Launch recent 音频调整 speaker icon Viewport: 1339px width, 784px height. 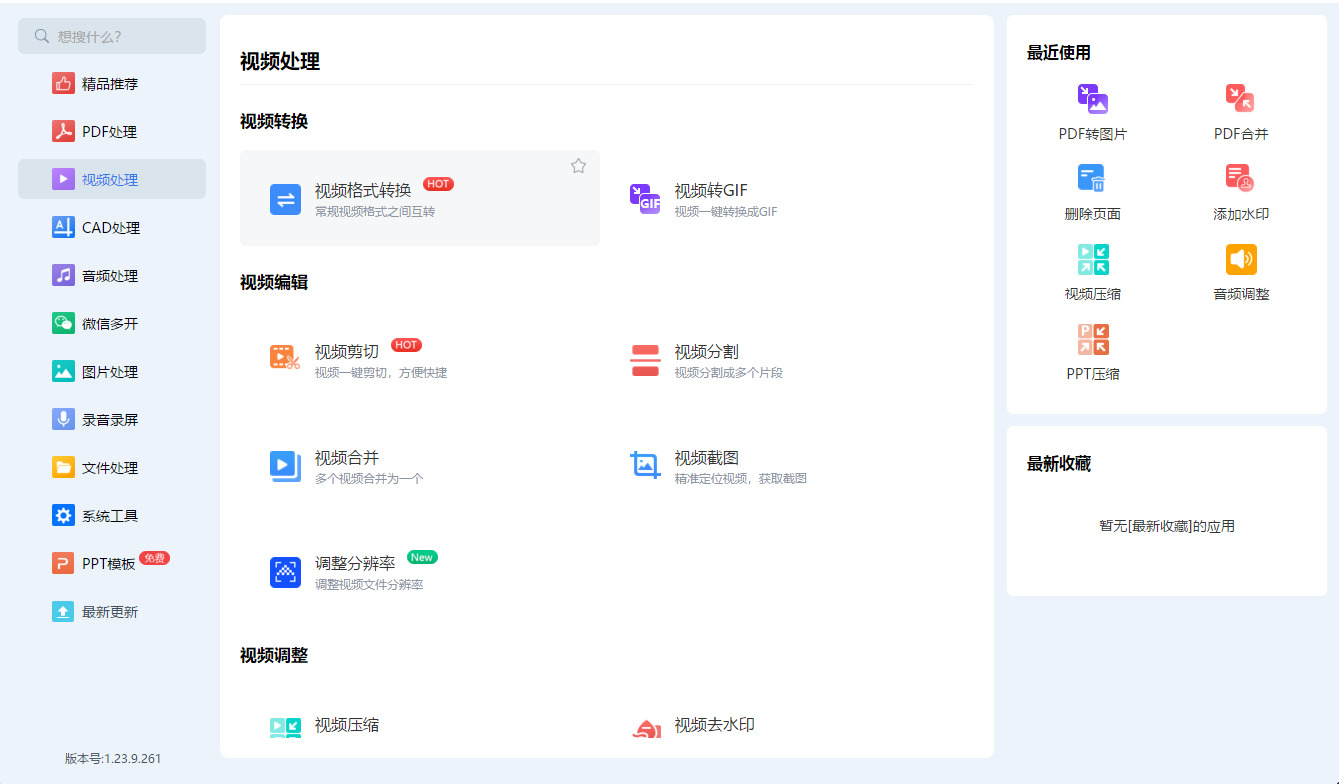tap(1241, 259)
